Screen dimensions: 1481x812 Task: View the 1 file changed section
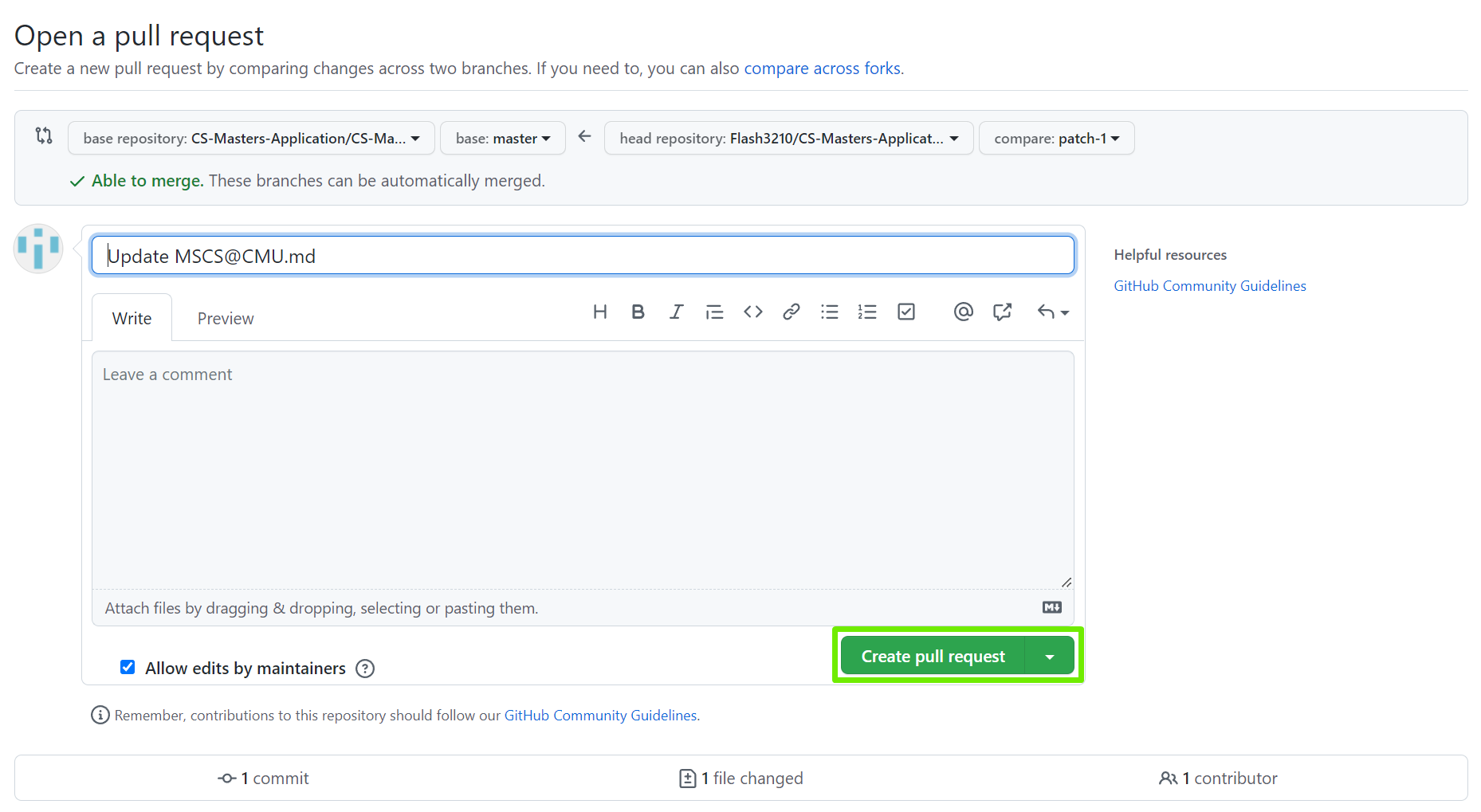pyautogui.click(x=740, y=778)
